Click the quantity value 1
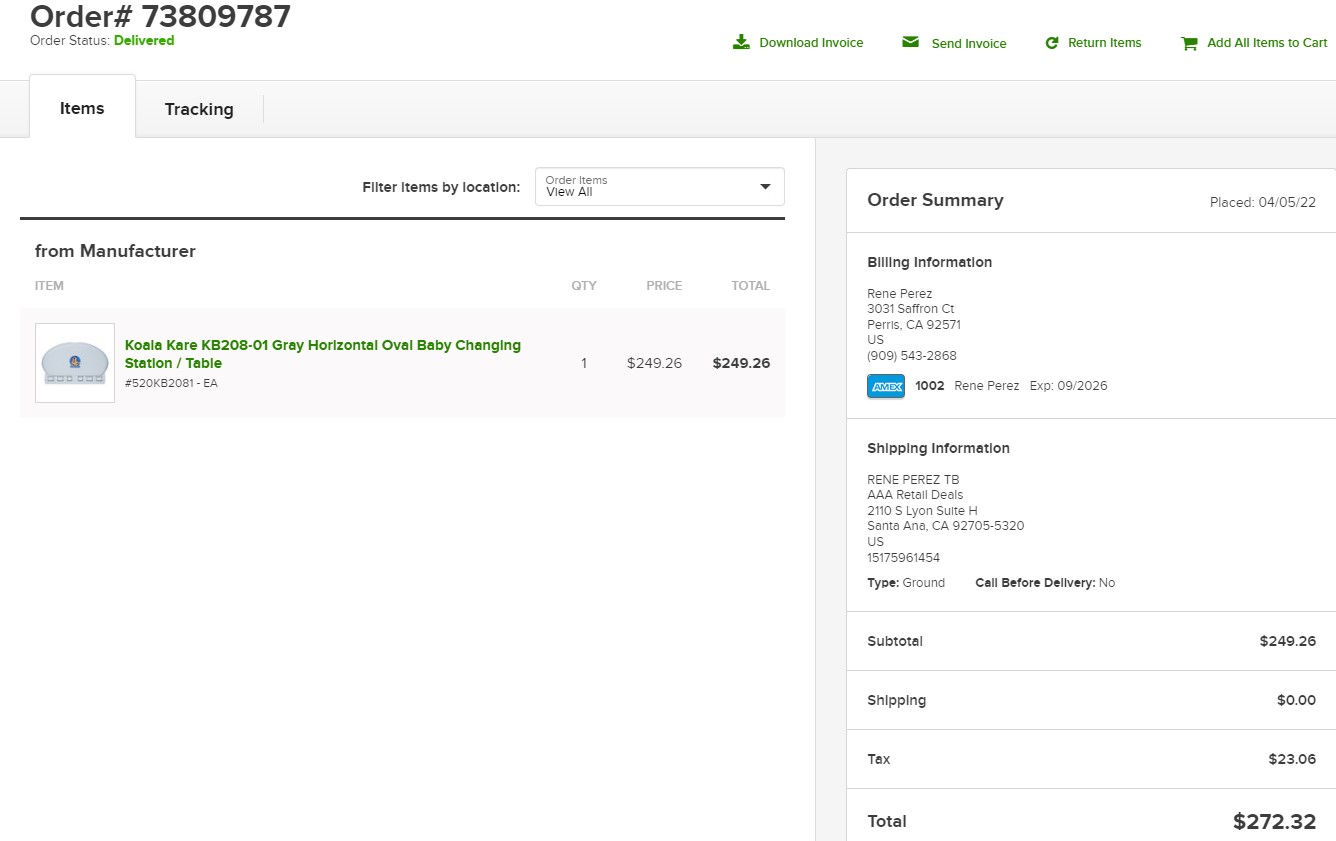The image size is (1336, 841). tap(584, 363)
